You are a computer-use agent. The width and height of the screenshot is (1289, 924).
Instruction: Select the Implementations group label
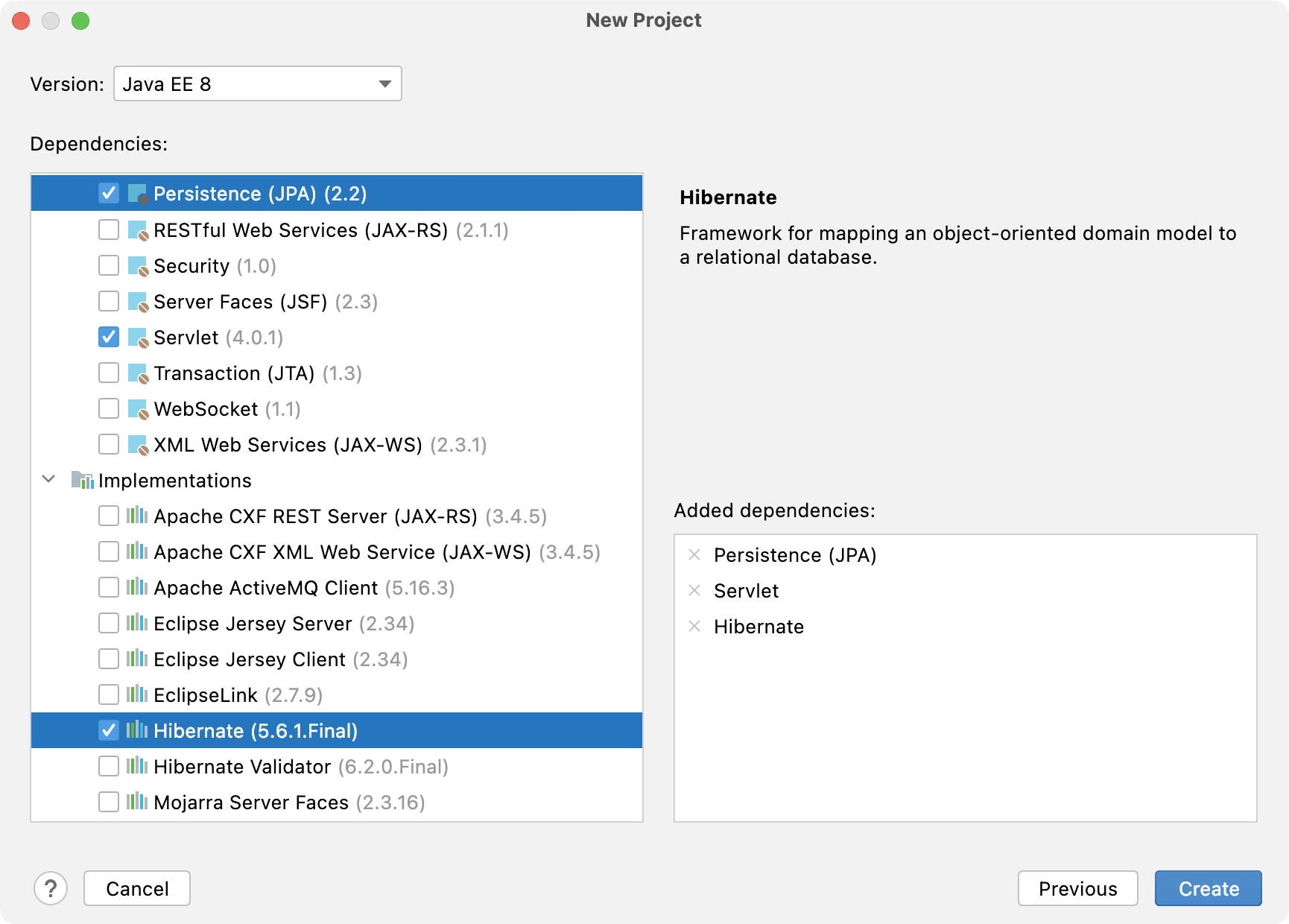(x=175, y=481)
